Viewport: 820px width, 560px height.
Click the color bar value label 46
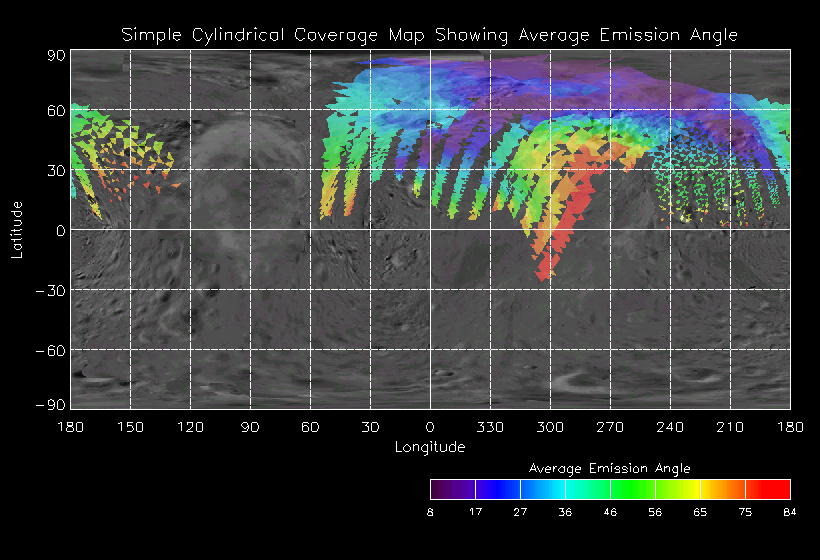pos(610,512)
